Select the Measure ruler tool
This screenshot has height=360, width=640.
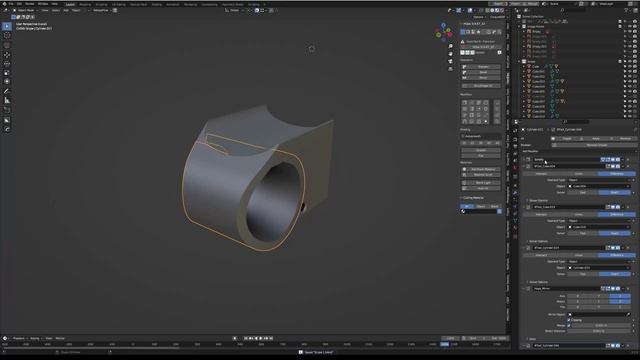point(7,100)
